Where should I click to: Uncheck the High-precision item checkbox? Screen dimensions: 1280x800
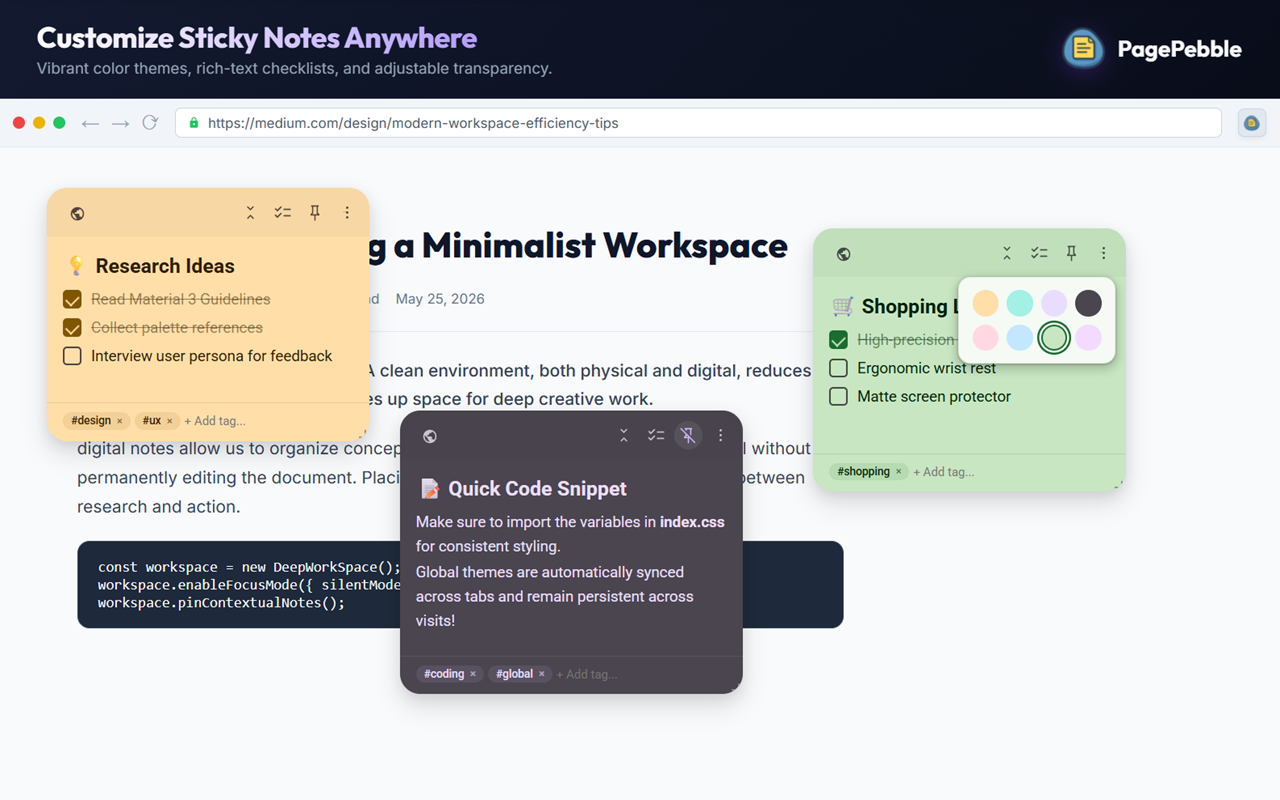pos(839,340)
